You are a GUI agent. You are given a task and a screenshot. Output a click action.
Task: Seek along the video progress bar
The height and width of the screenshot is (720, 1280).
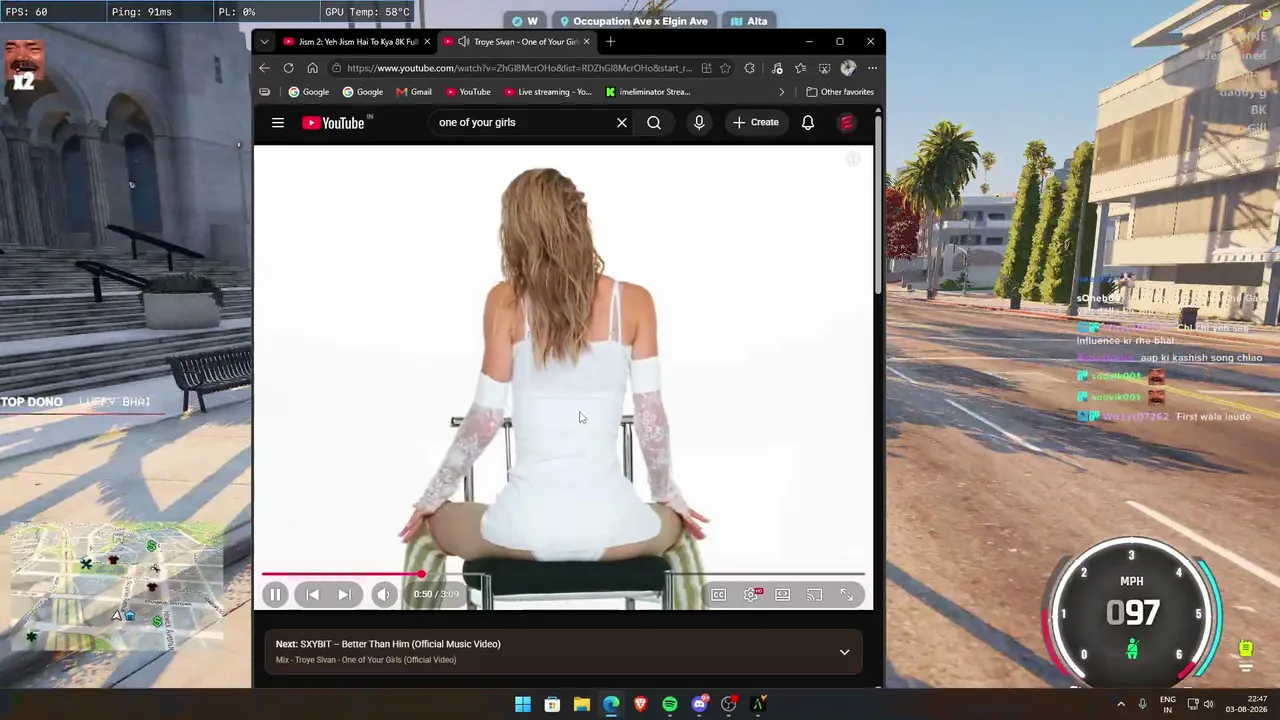(563, 574)
